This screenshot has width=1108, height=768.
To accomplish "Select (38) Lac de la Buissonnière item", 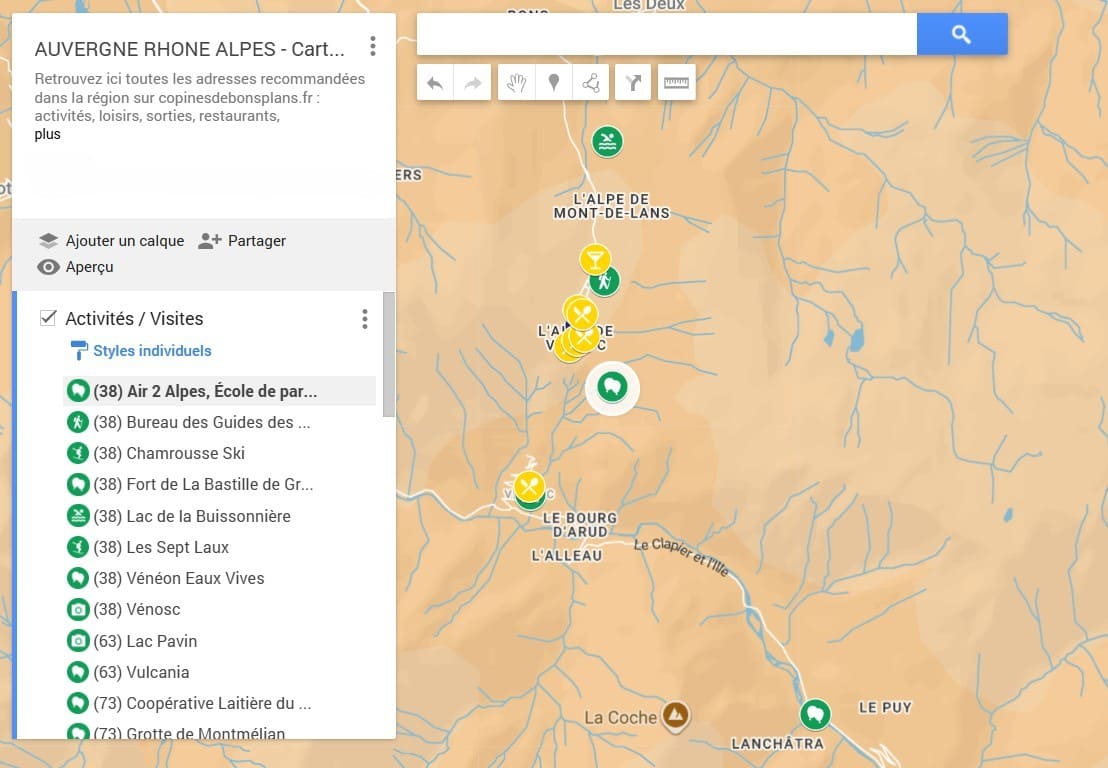I will tap(220, 516).
